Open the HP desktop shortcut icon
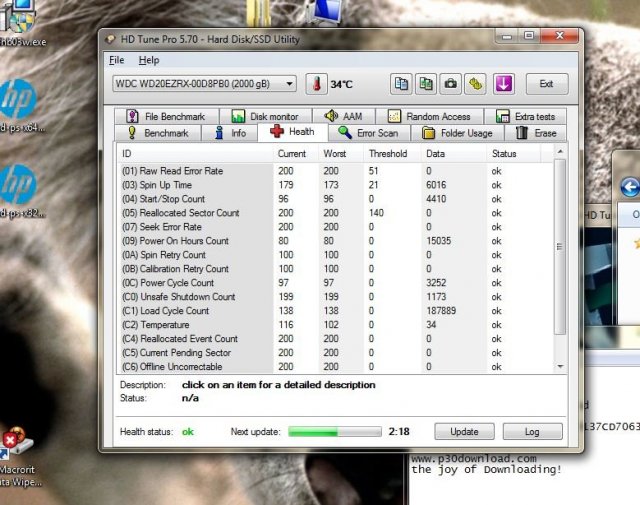The width and height of the screenshot is (640, 505). coord(17,98)
